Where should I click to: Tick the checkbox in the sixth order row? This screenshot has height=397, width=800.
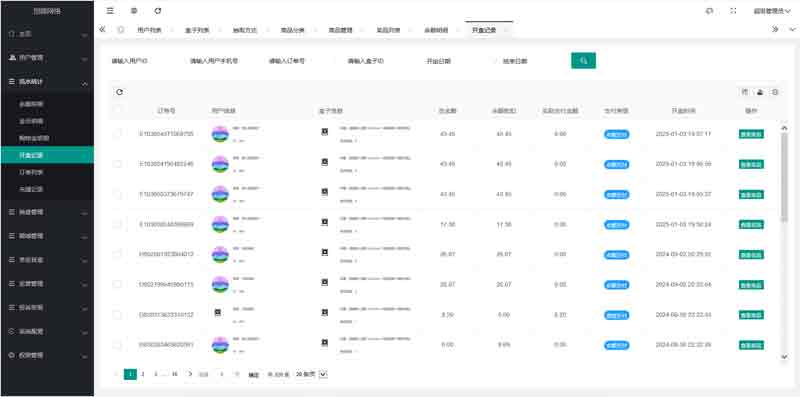point(118,284)
